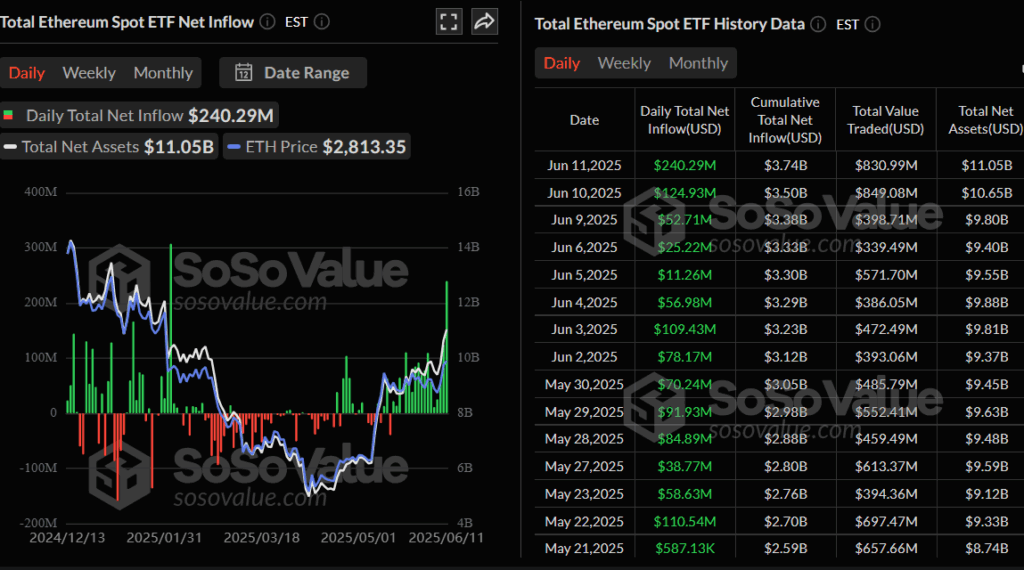This screenshot has height=570, width=1024.
Task: Click info icon beside Net Inflow title
Action: (x=267, y=21)
